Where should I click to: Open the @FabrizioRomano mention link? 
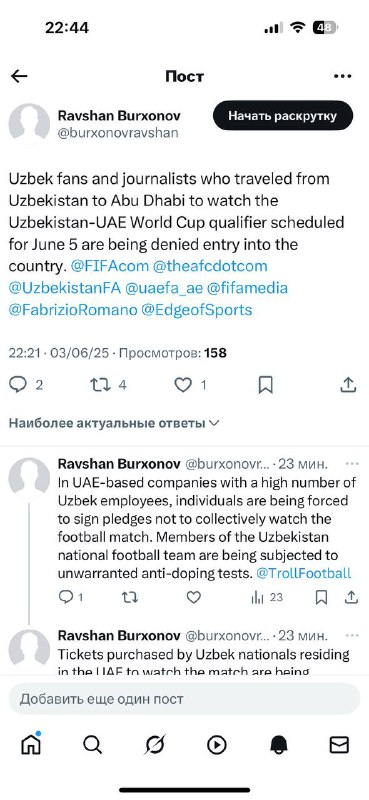coord(72,310)
